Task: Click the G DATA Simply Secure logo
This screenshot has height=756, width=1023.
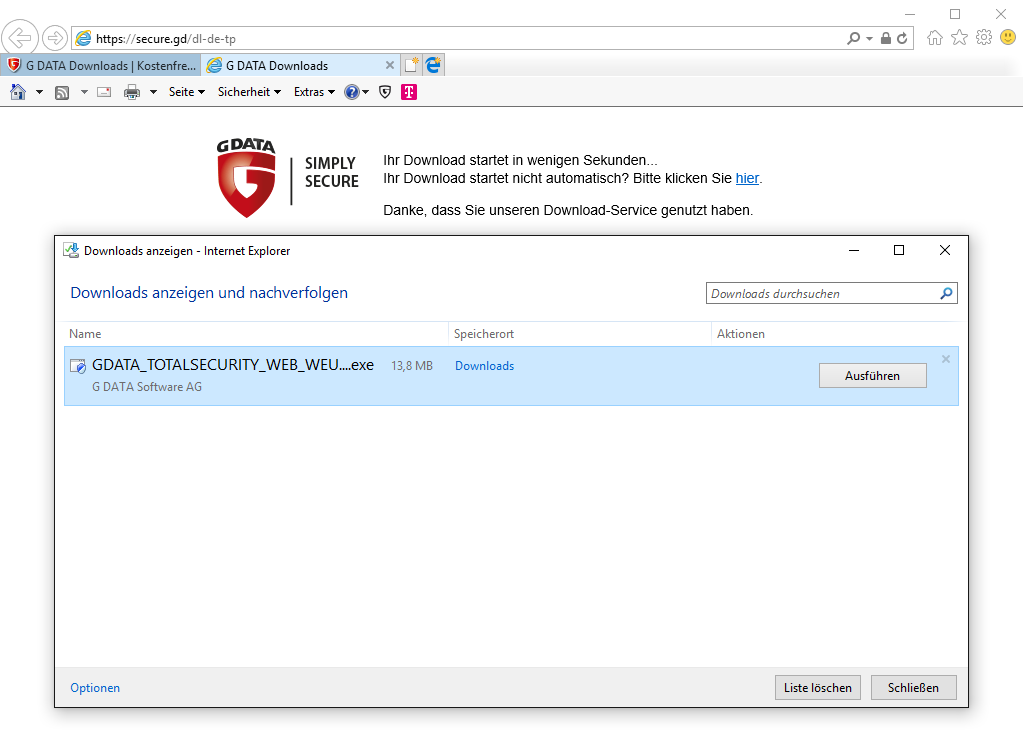Action: coord(287,177)
